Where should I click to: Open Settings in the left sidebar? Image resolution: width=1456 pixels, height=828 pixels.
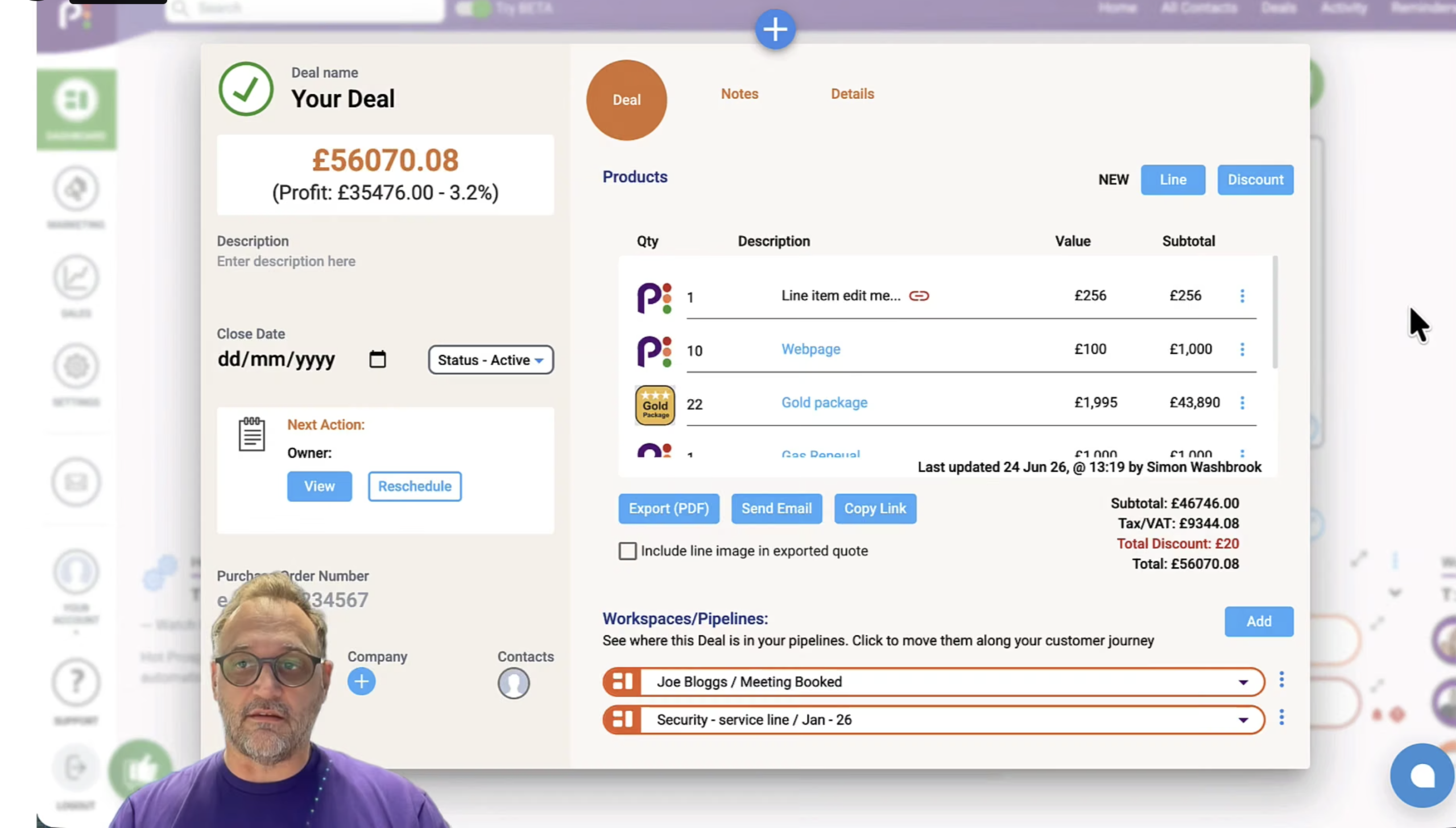click(76, 374)
